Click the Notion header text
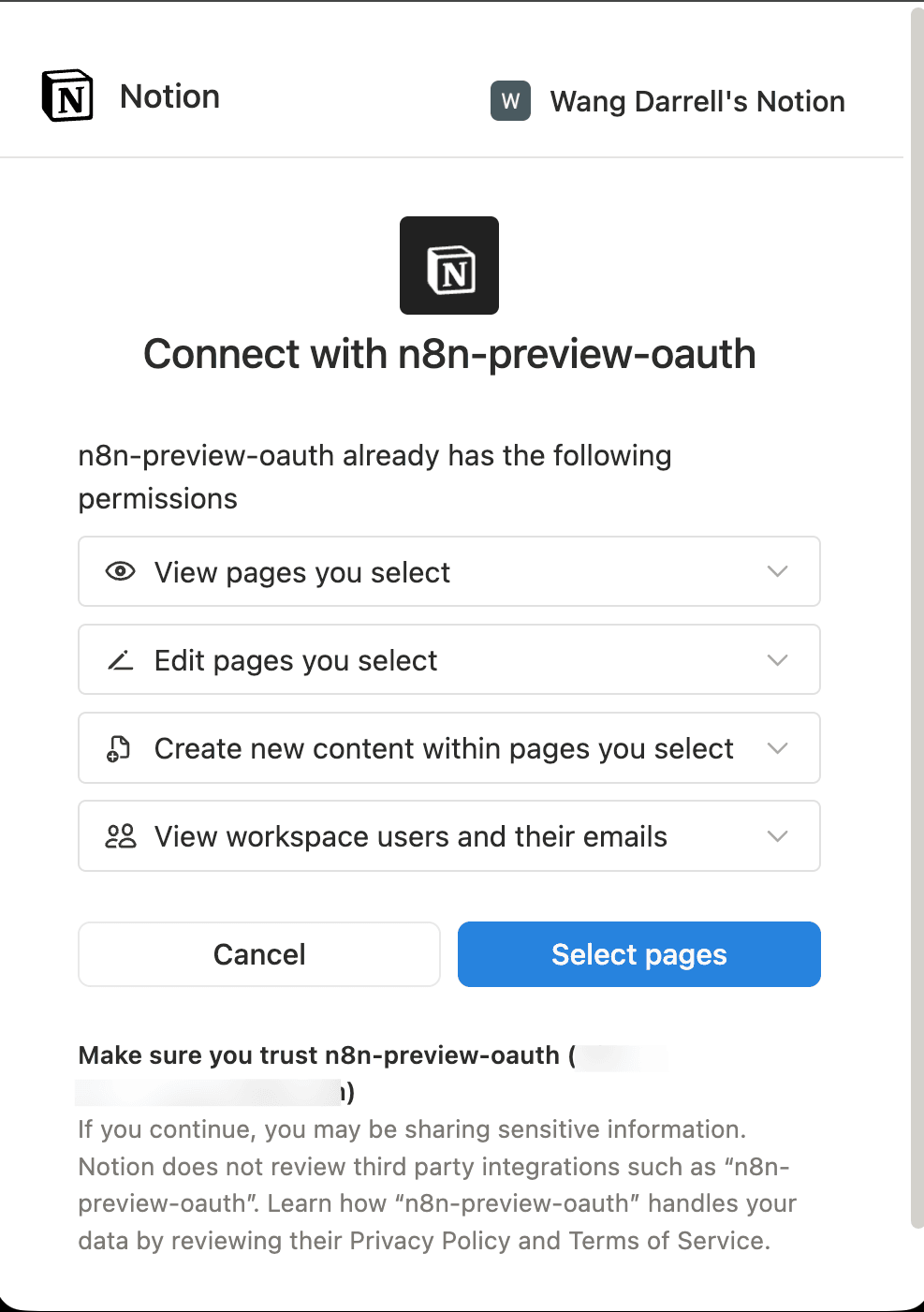This screenshot has width=924, height=1312. point(169,96)
